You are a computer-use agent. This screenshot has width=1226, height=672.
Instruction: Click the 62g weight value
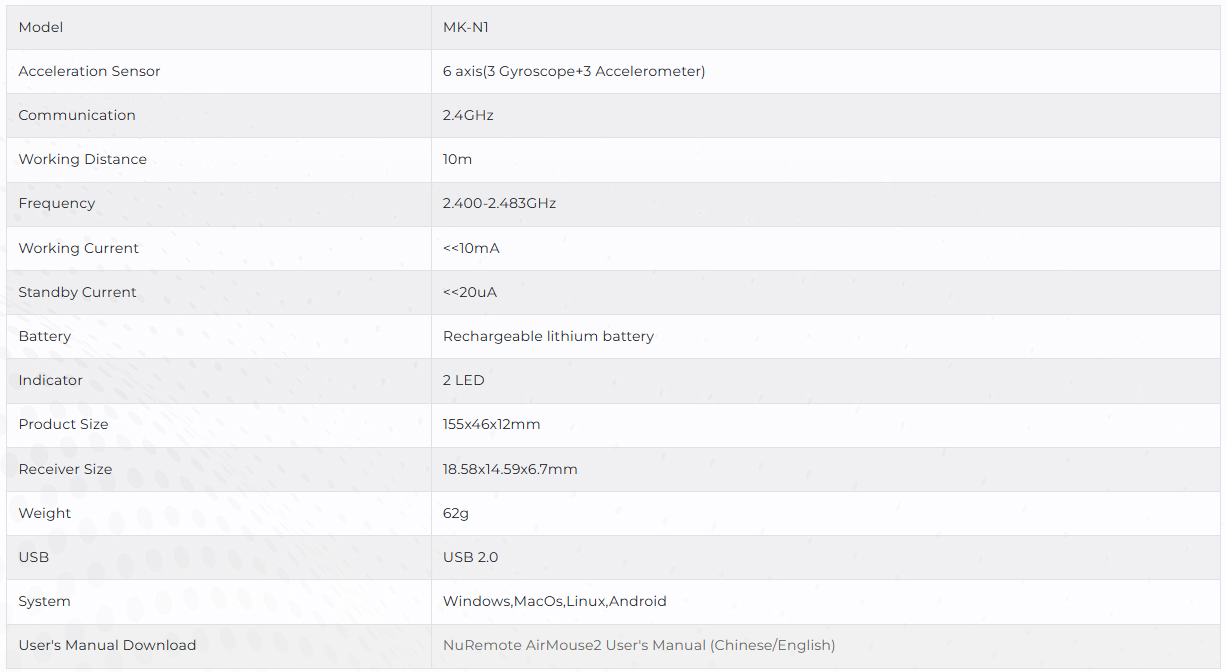pyautogui.click(x=455, y=513)
